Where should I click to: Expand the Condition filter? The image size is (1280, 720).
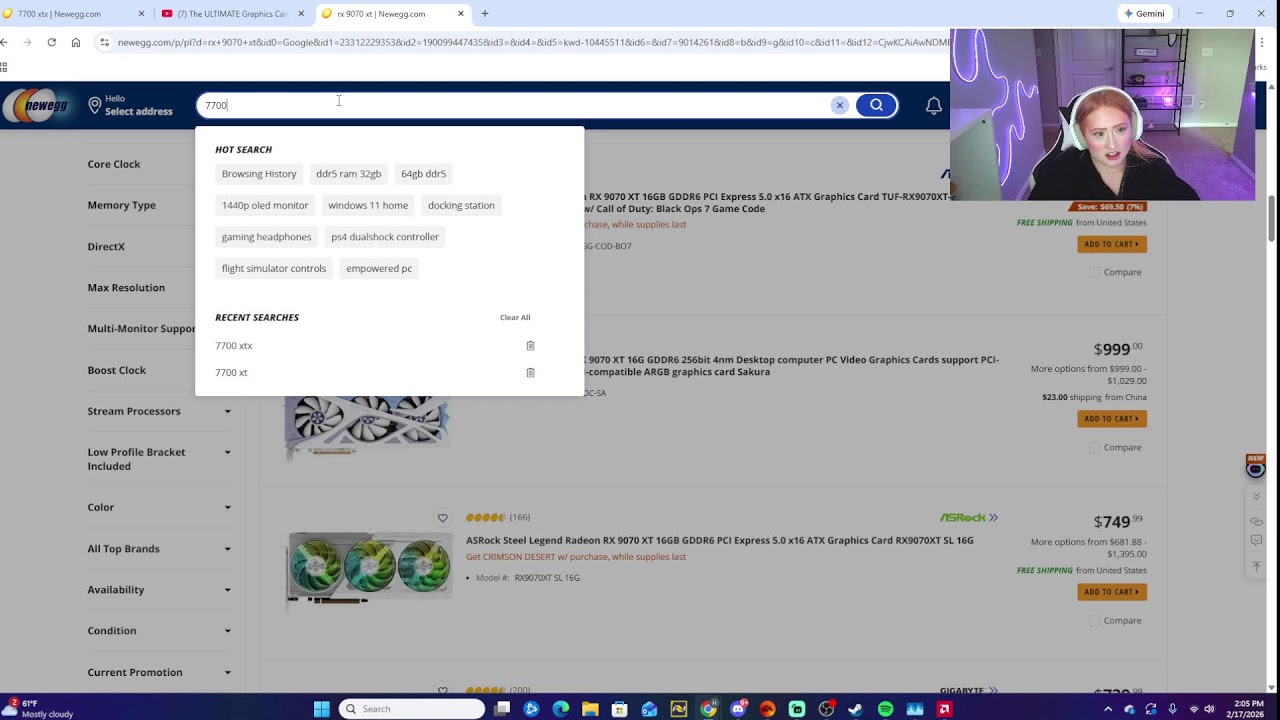(x=159, y=631)
